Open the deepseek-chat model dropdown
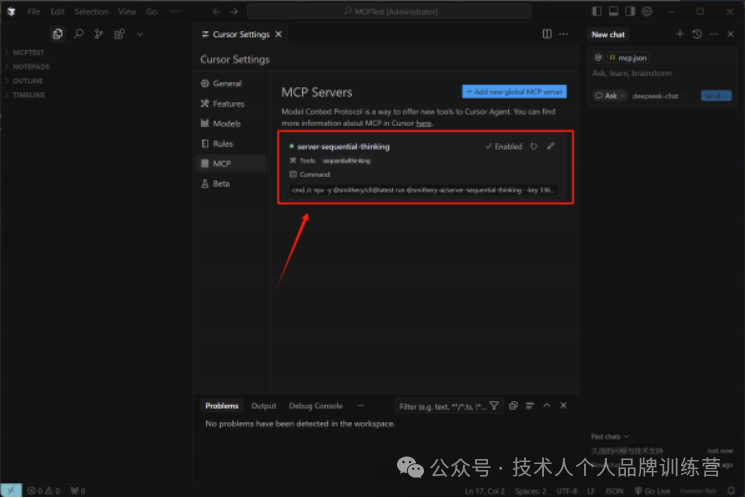This screenshot has width=745, height=498. [x=658, y=96]
